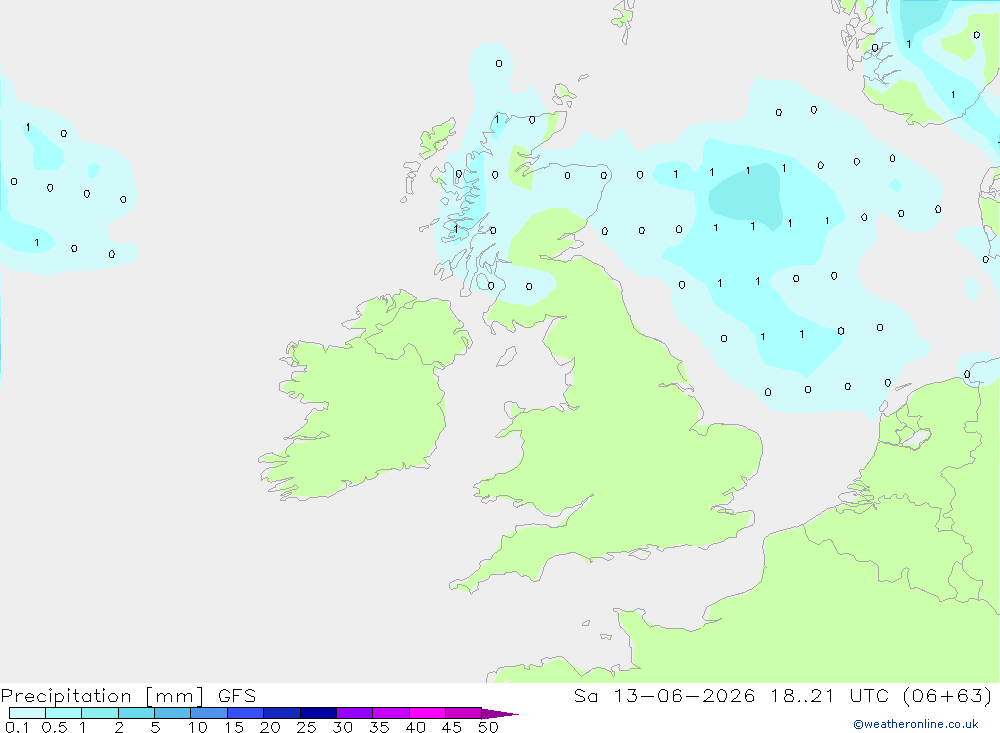Image resolution: width=1000 pixels, height=733 pixels.
Task: Select the 5 to 10 mm legend swatch
Action: tap(172, 713)
